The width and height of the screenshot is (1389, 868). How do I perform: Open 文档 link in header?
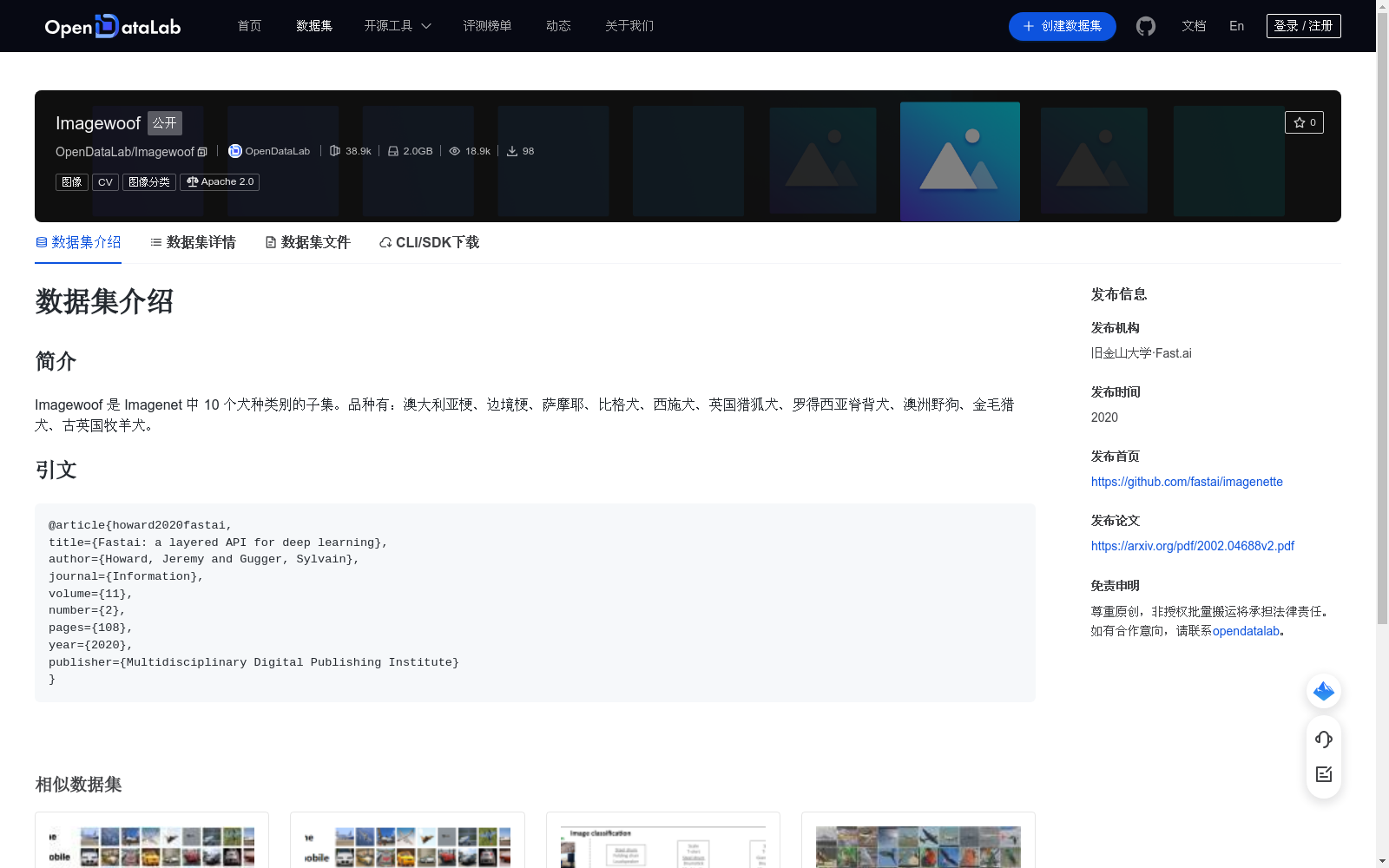[1194, 26]
